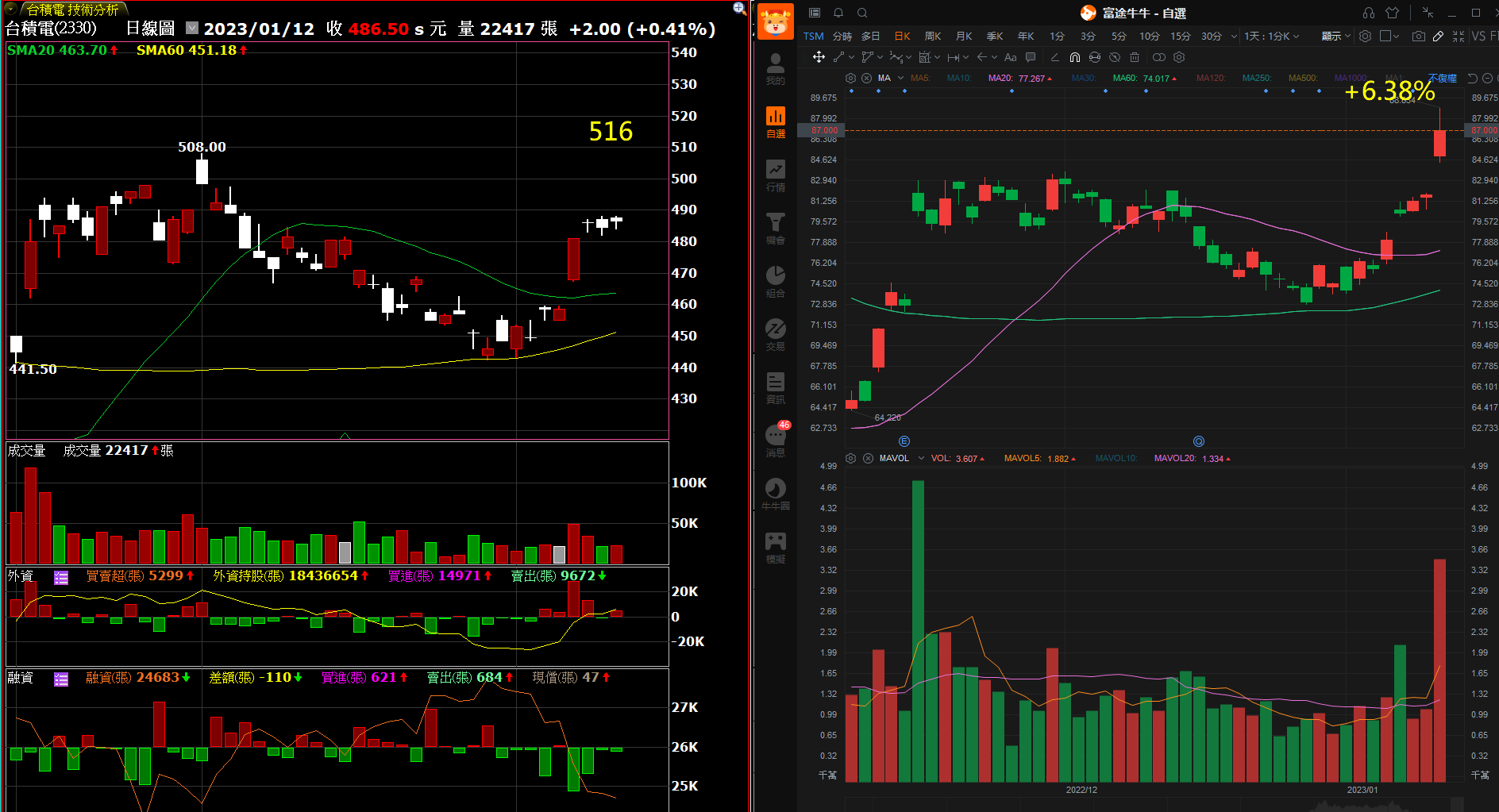The height and width of the screenshot is (812, 1499).
Task: Toggle MA250 moving average line
Action: (x=1257, y=78)
